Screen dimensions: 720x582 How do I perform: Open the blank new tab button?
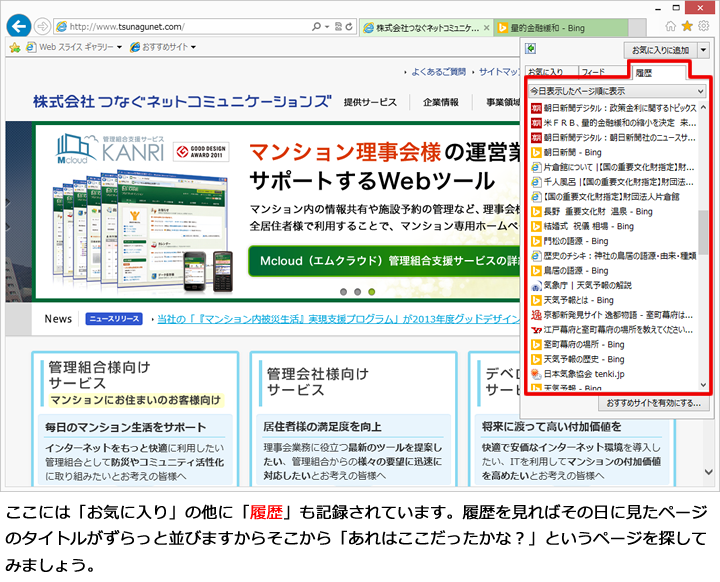tap(637, 28)
